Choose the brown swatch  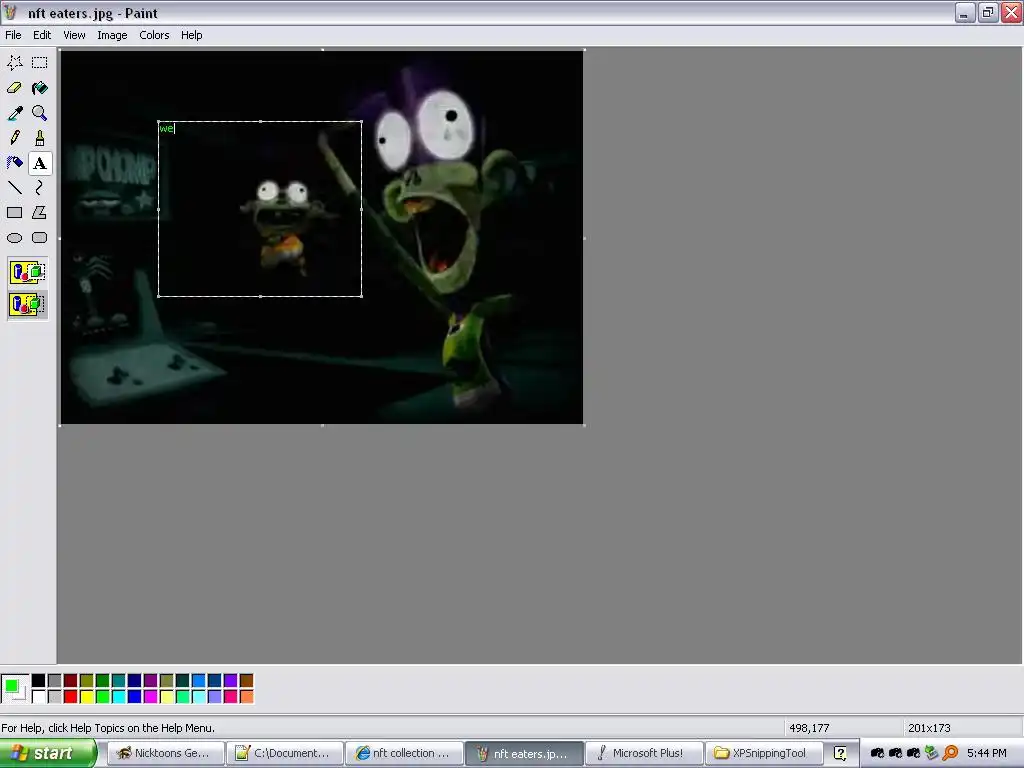246,680
